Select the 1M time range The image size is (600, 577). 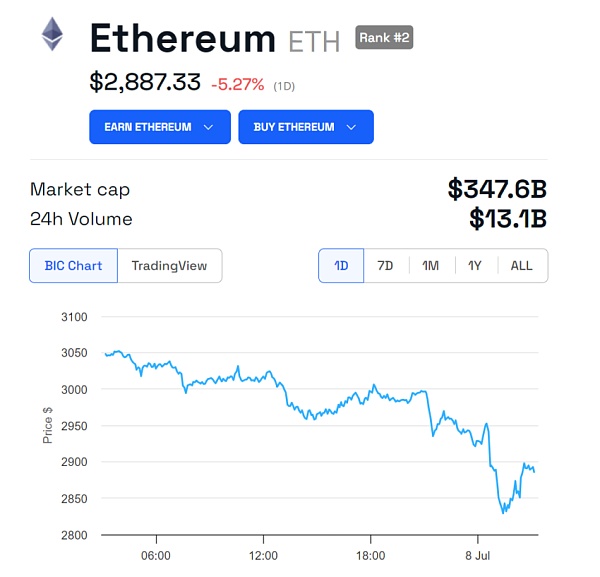point(430,266)
